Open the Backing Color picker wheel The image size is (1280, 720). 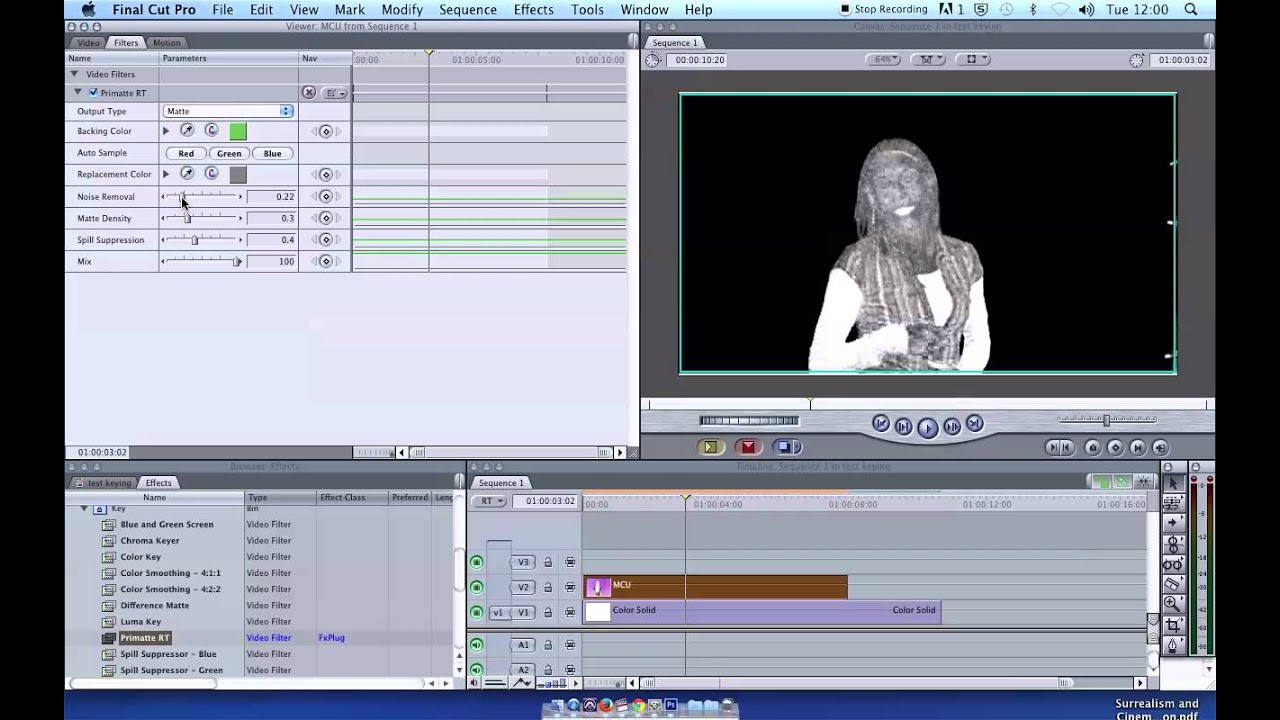point(212,131)
